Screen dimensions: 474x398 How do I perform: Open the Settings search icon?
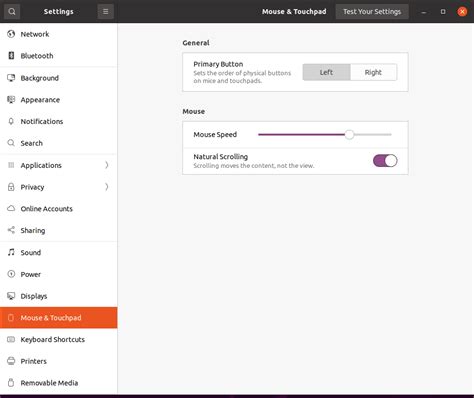pos(12,12)
